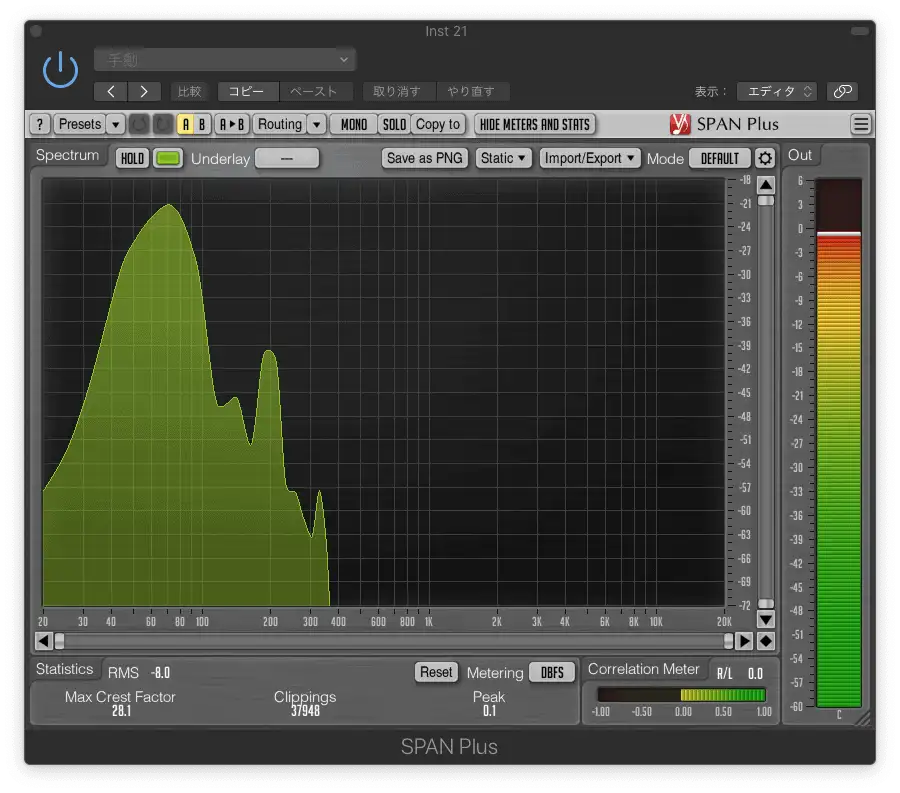Image resolution: width=900 pixels, height=793 pixels.
Task: Click the plugin redo circular arrow
Action: coord(163,124)
